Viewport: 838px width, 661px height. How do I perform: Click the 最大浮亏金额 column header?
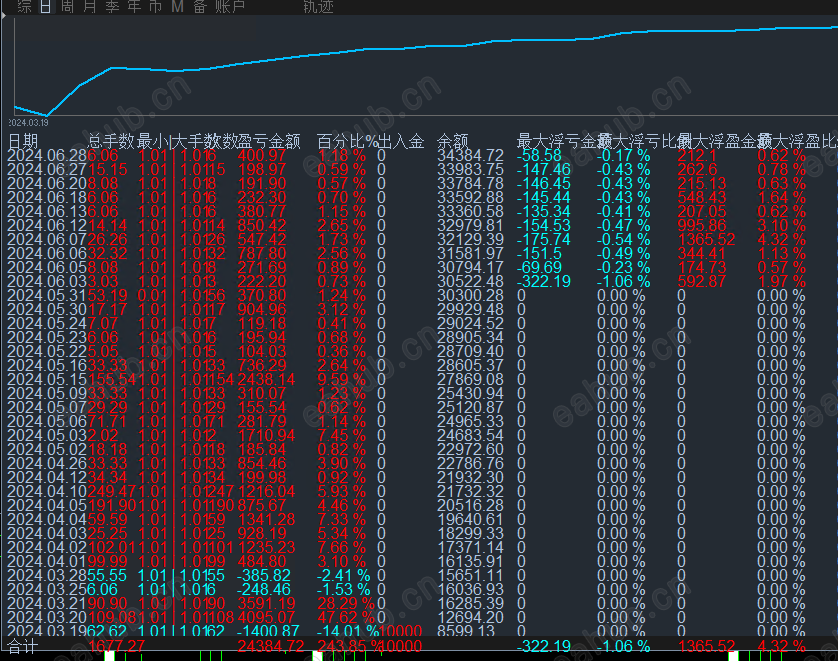[556, 142]
